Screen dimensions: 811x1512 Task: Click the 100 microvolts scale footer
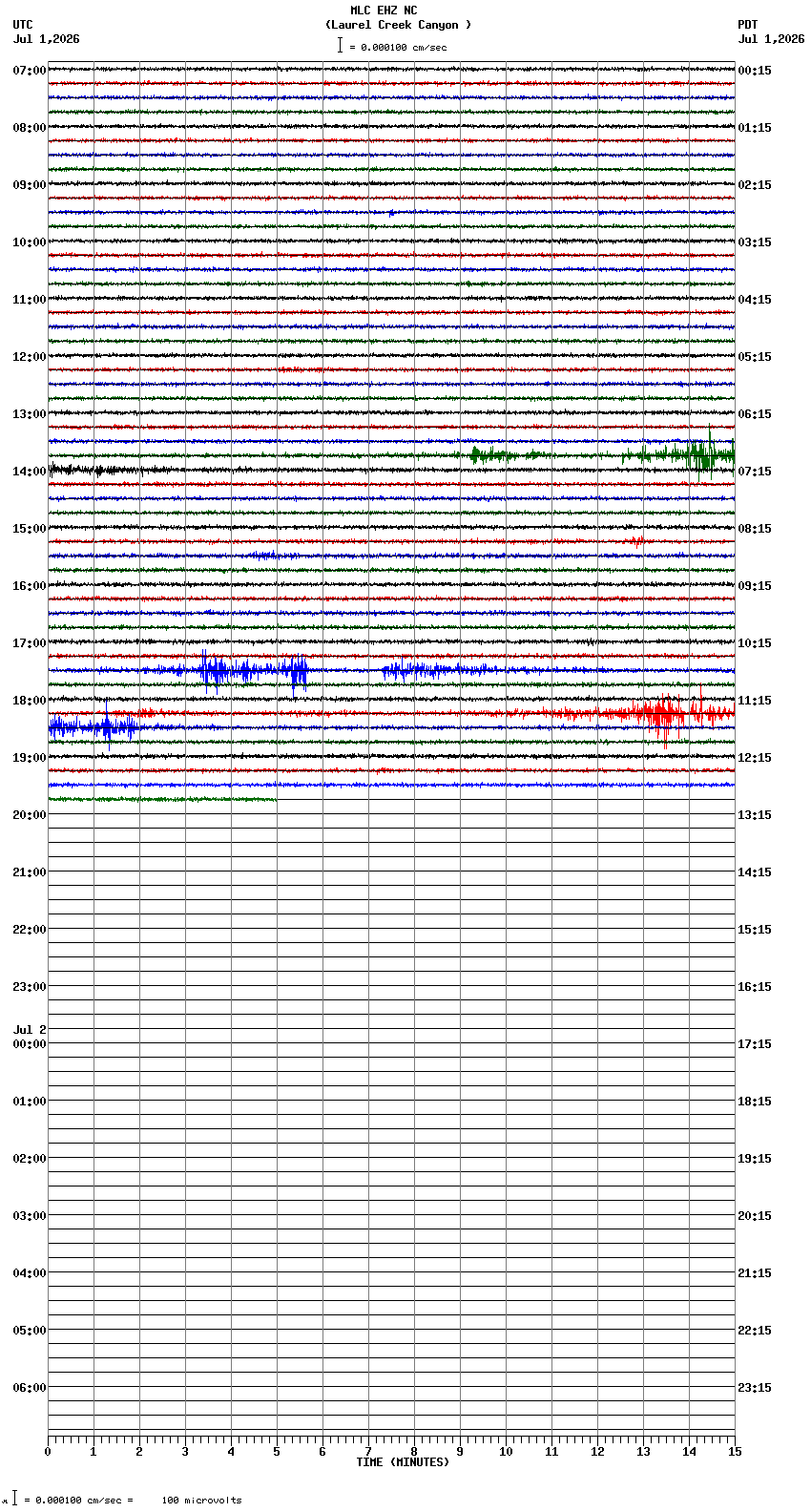(x=201, y=1501)
